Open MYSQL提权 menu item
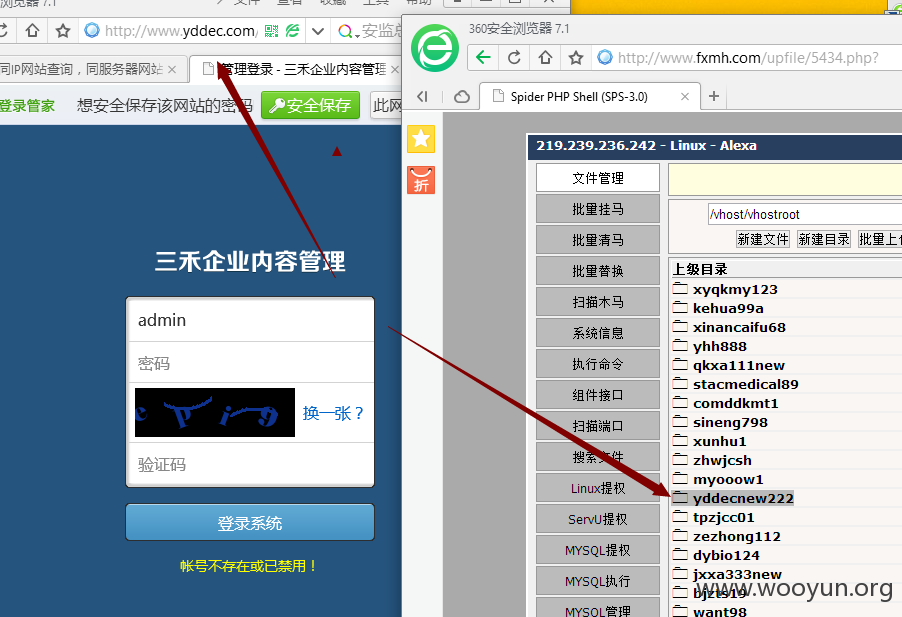This screenshot has height=617, width=902. click(598, 550)
